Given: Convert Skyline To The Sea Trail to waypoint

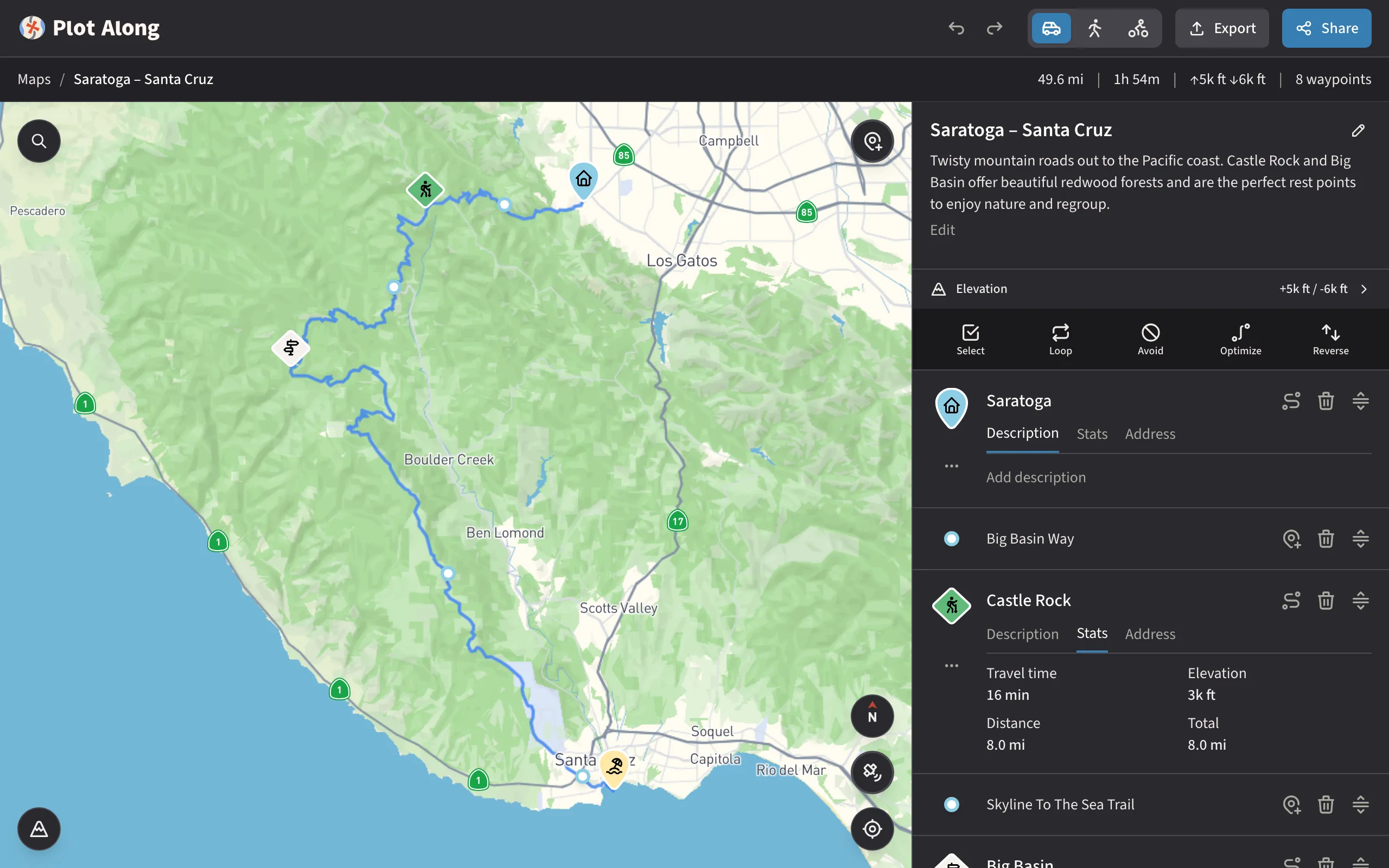Looking at the screenshot, I should click(x=1291, y=805).
